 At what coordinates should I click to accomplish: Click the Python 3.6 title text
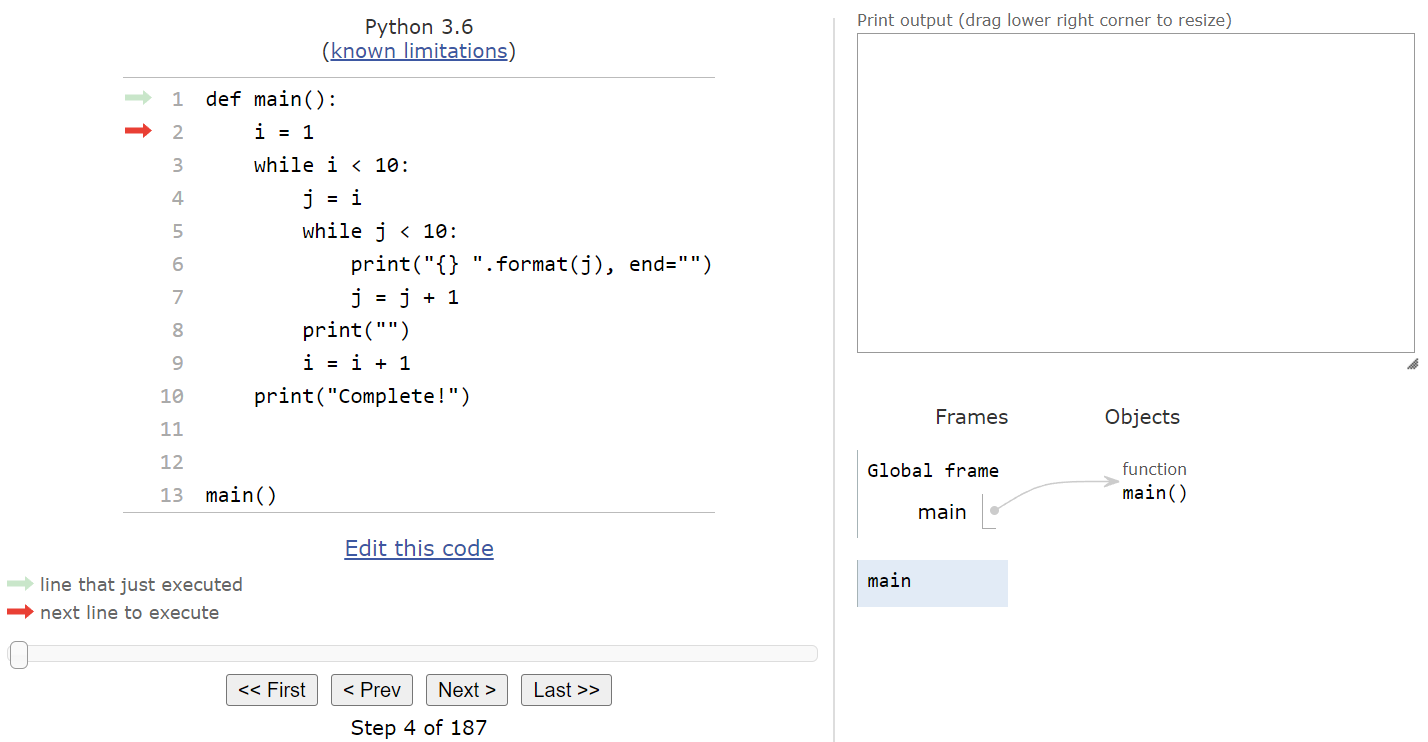coord(418,26)
